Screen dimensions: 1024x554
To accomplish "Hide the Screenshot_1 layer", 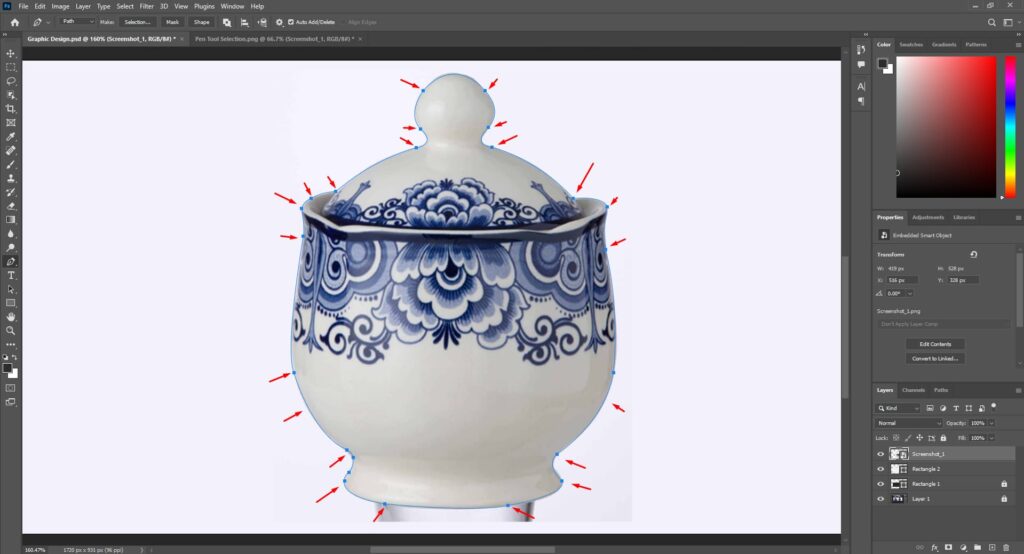I will [x=880, y=453].
